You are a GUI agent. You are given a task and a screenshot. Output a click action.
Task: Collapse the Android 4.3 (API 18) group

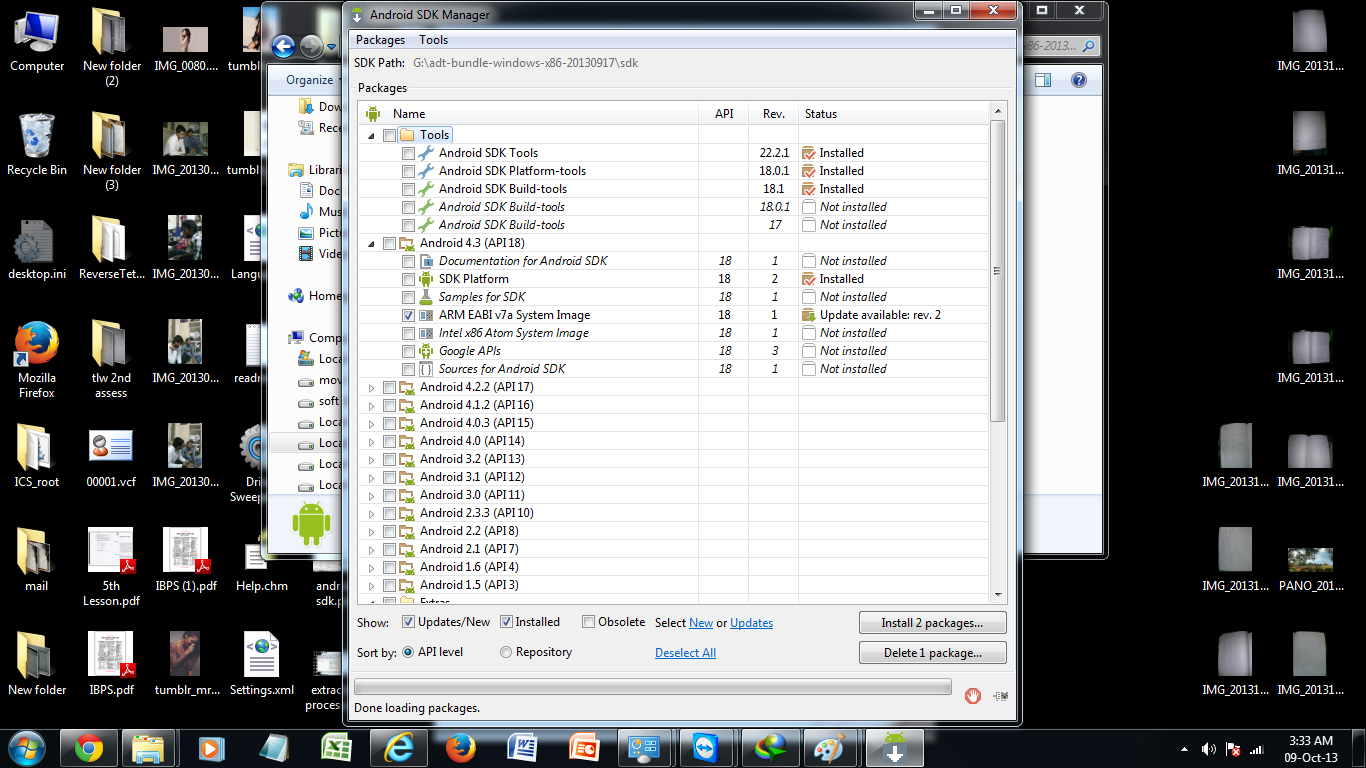tap(372, 243)
